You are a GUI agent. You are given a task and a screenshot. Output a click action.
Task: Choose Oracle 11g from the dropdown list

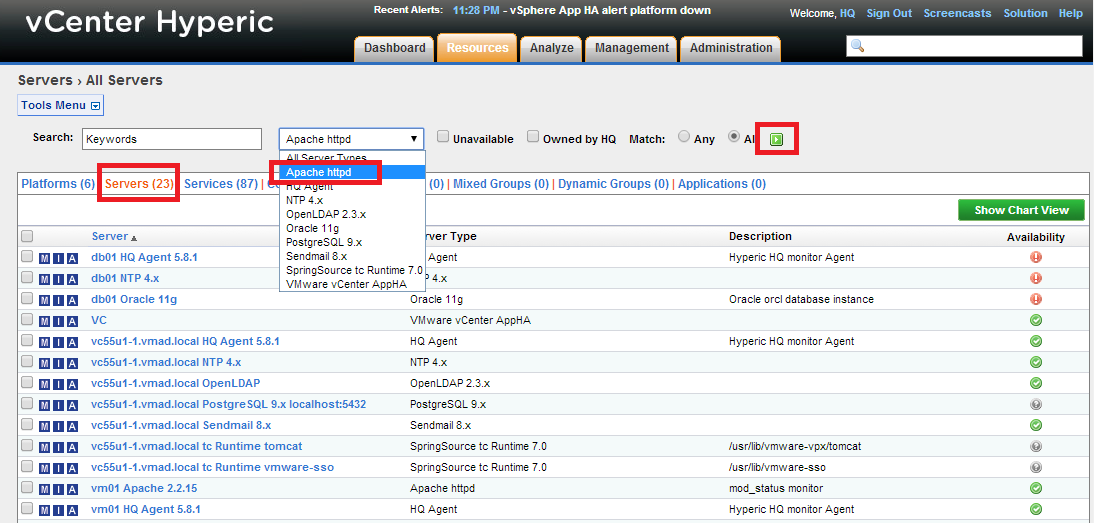pos(352,228)
